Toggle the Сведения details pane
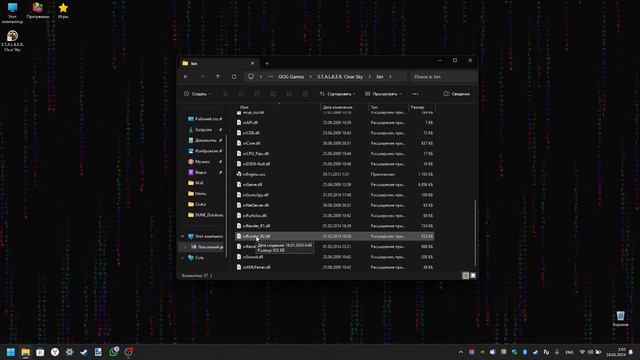The height and width of the screenshot is (360, 640). click(x=457, y=94)
